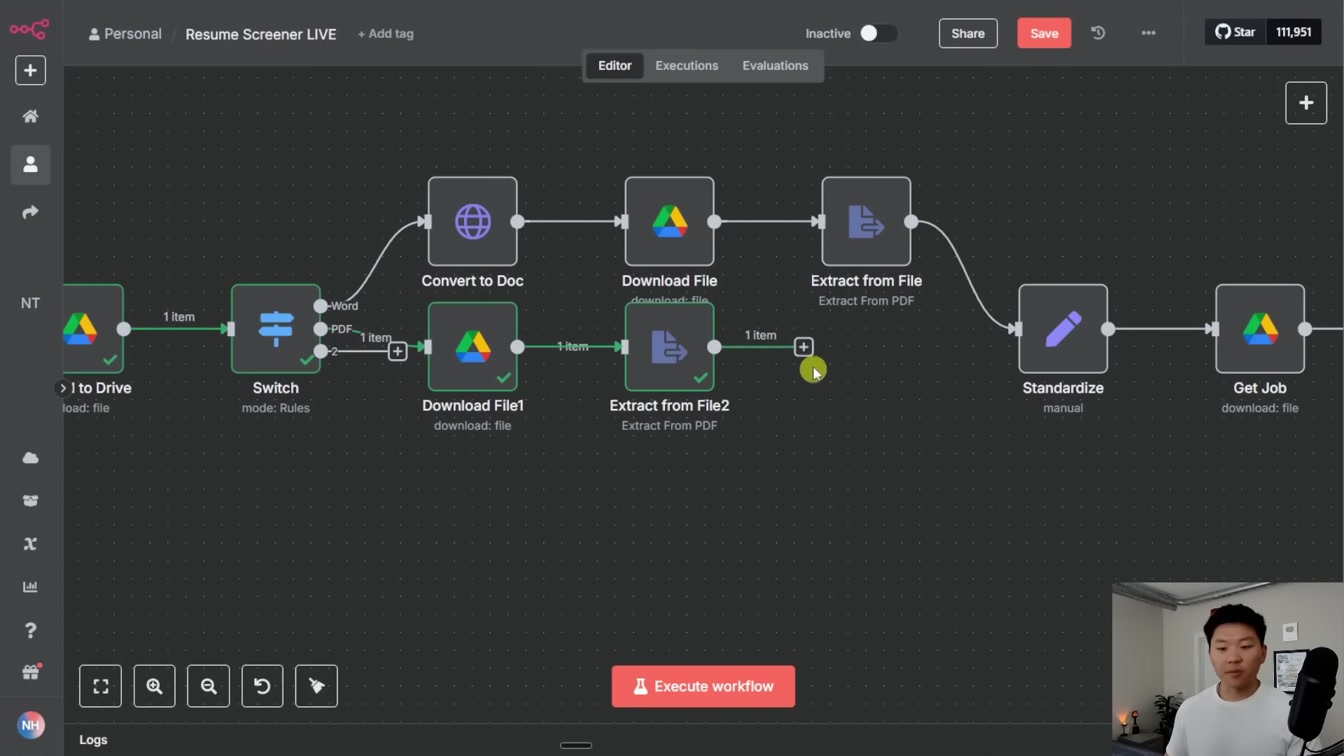Screen dimensions: 1344x756
Task: Open the add node plus button top right
Action: click(x=1306, y=103)
